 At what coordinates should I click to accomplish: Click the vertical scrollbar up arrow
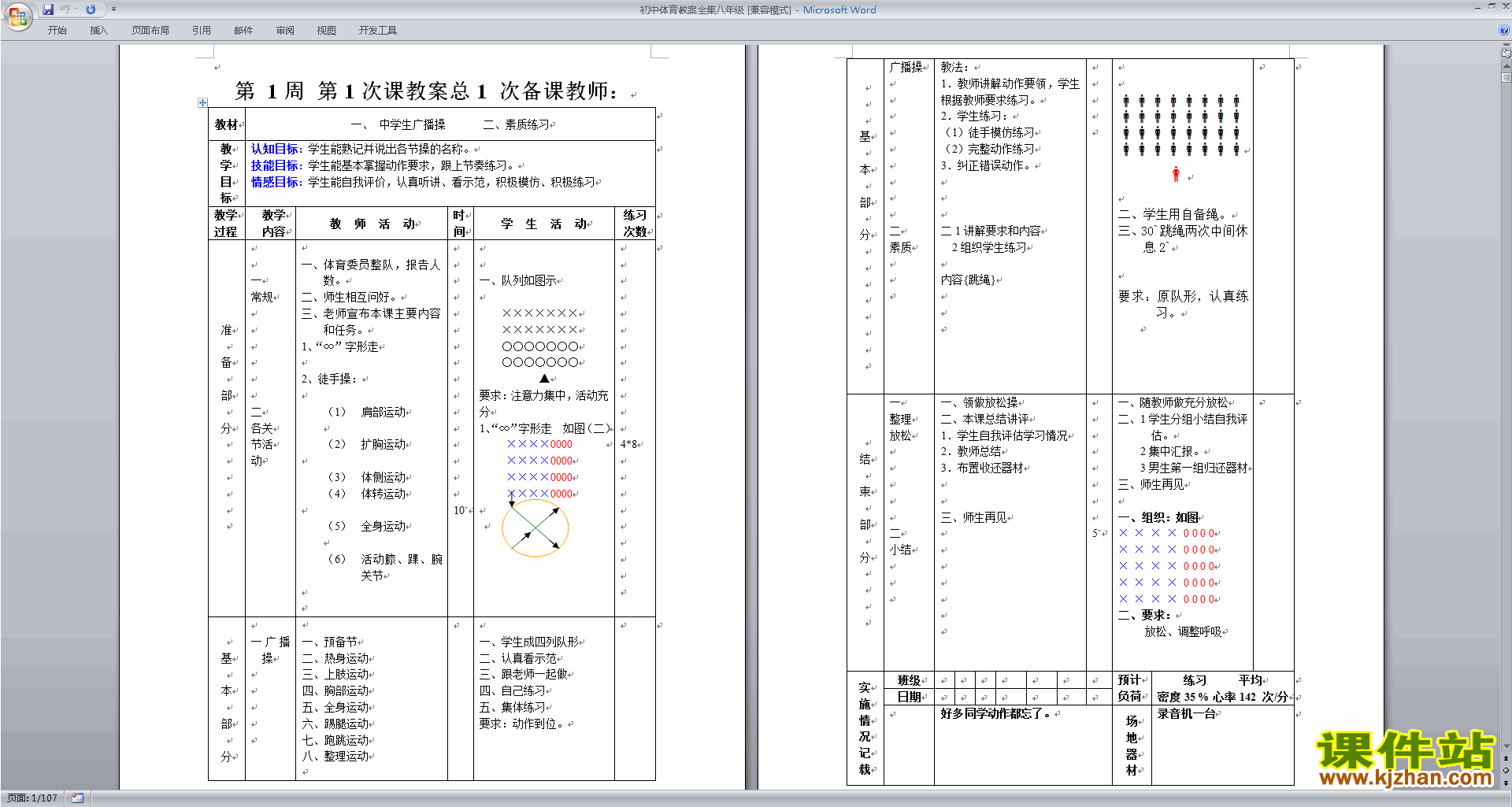(x=1506, y=66)
